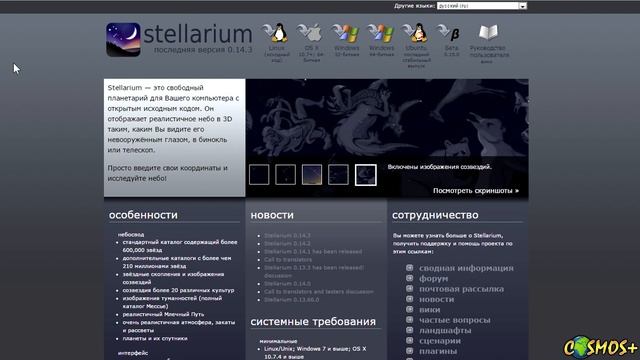Click the 'последняя версия 0.14.3' subtitle
This screenshot has height=360, width=640.
(203, 50)
